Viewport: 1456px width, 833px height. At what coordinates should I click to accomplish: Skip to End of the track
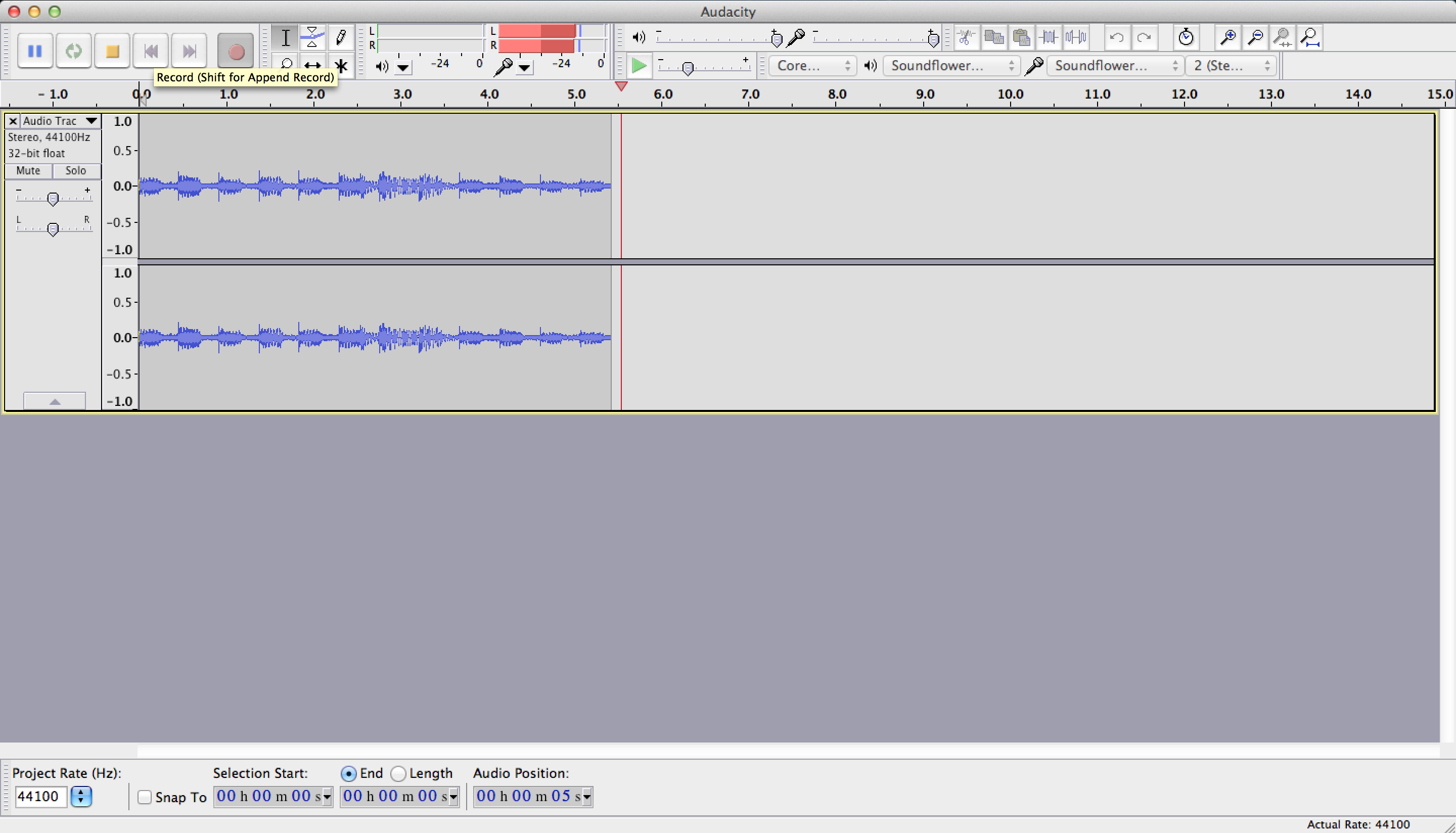pyautogui.click(x=190, y=52)
